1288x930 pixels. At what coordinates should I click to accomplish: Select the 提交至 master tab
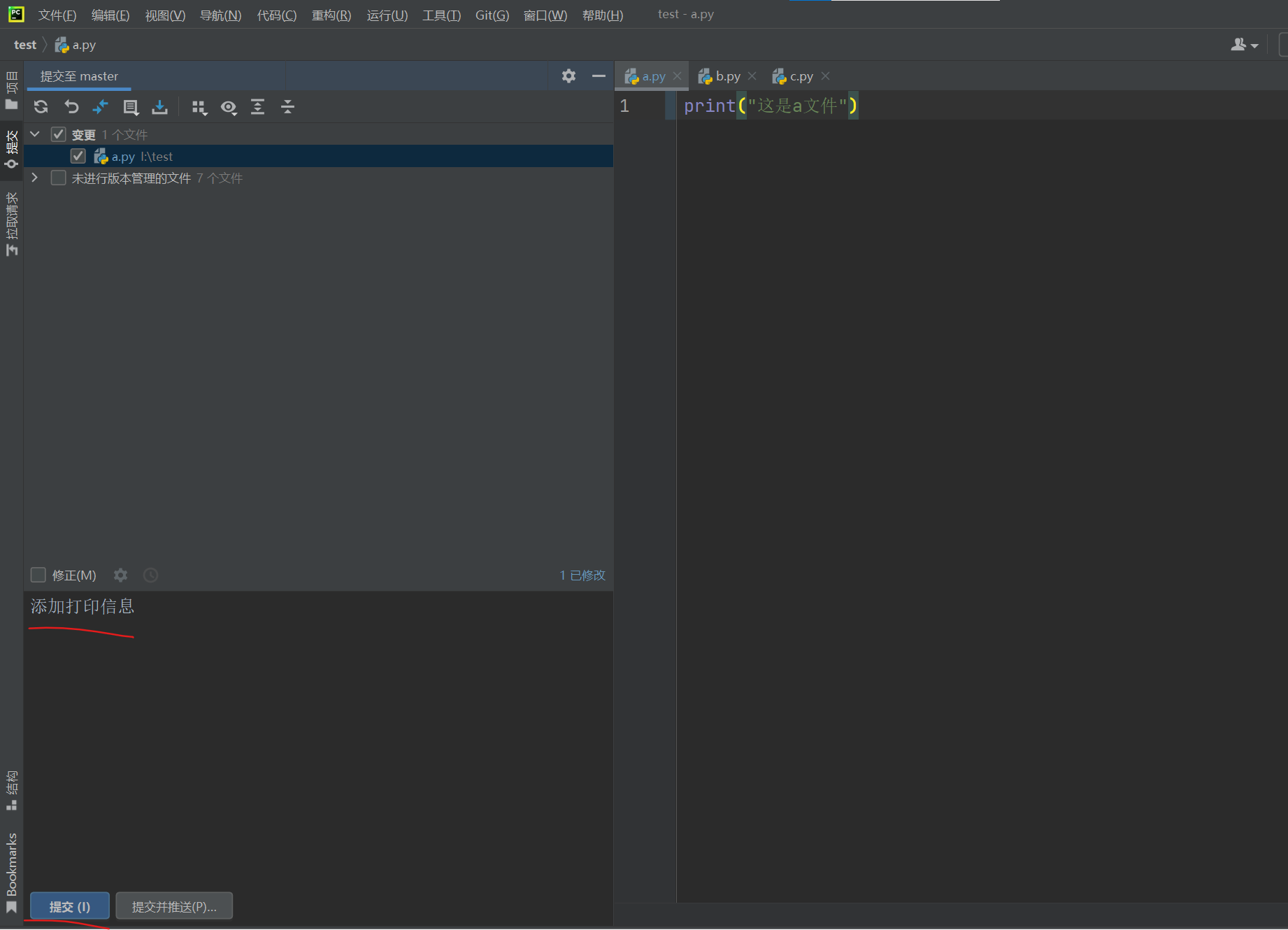pyautogui.click(x=79, y=76)
